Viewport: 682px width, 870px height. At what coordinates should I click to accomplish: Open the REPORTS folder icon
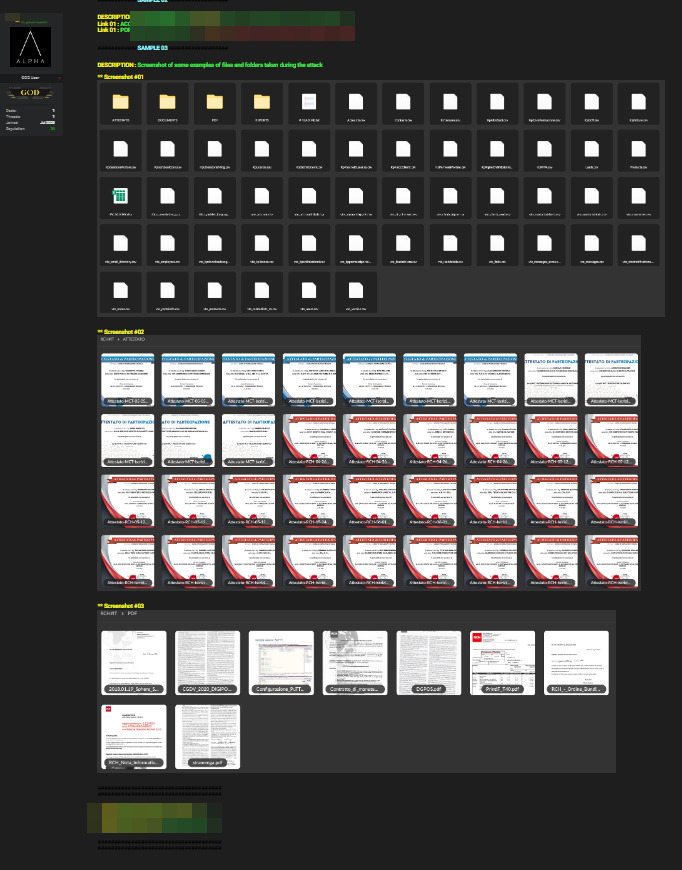pos(261,102)
